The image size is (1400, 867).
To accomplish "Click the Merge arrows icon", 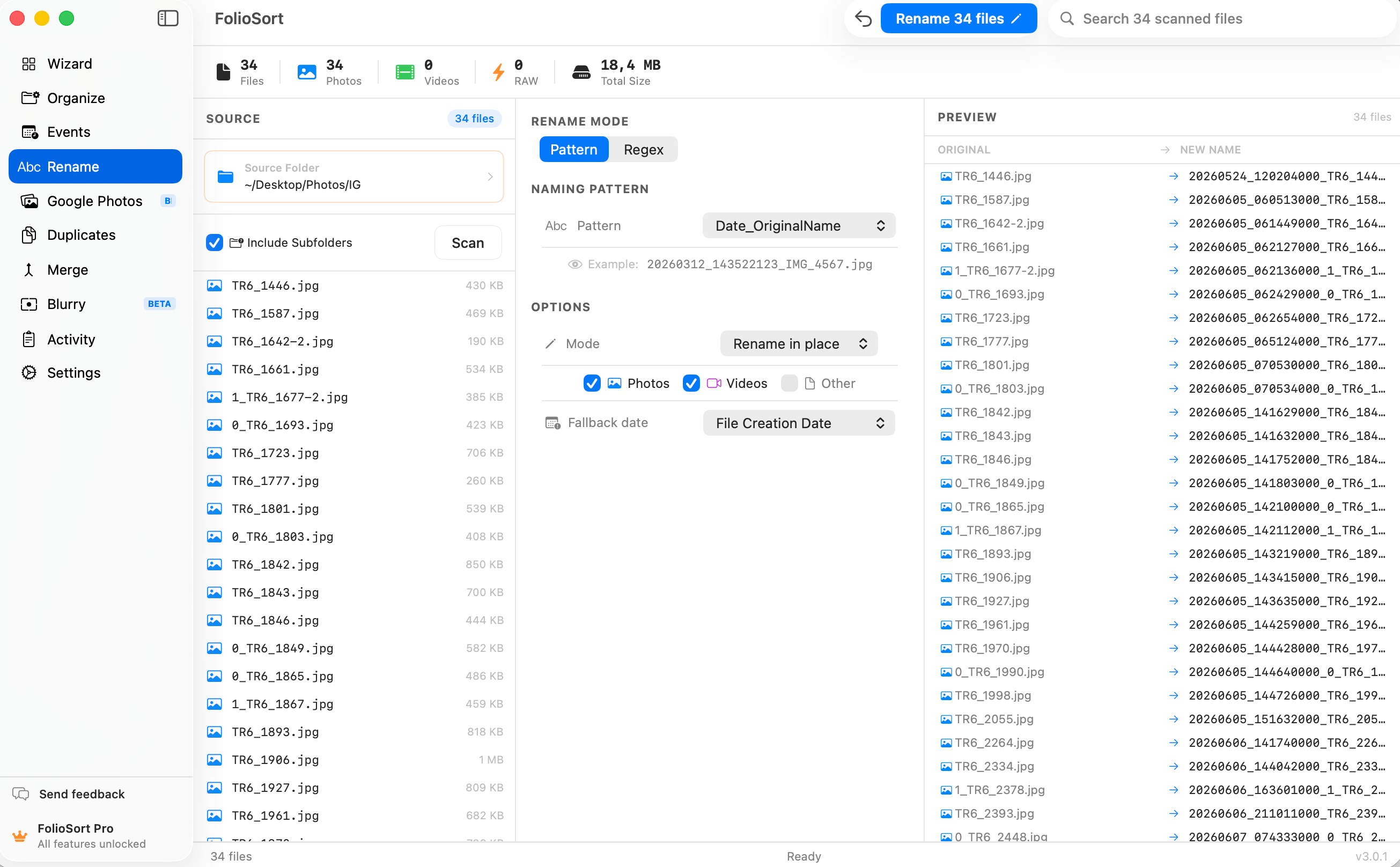I will (28, 269).
